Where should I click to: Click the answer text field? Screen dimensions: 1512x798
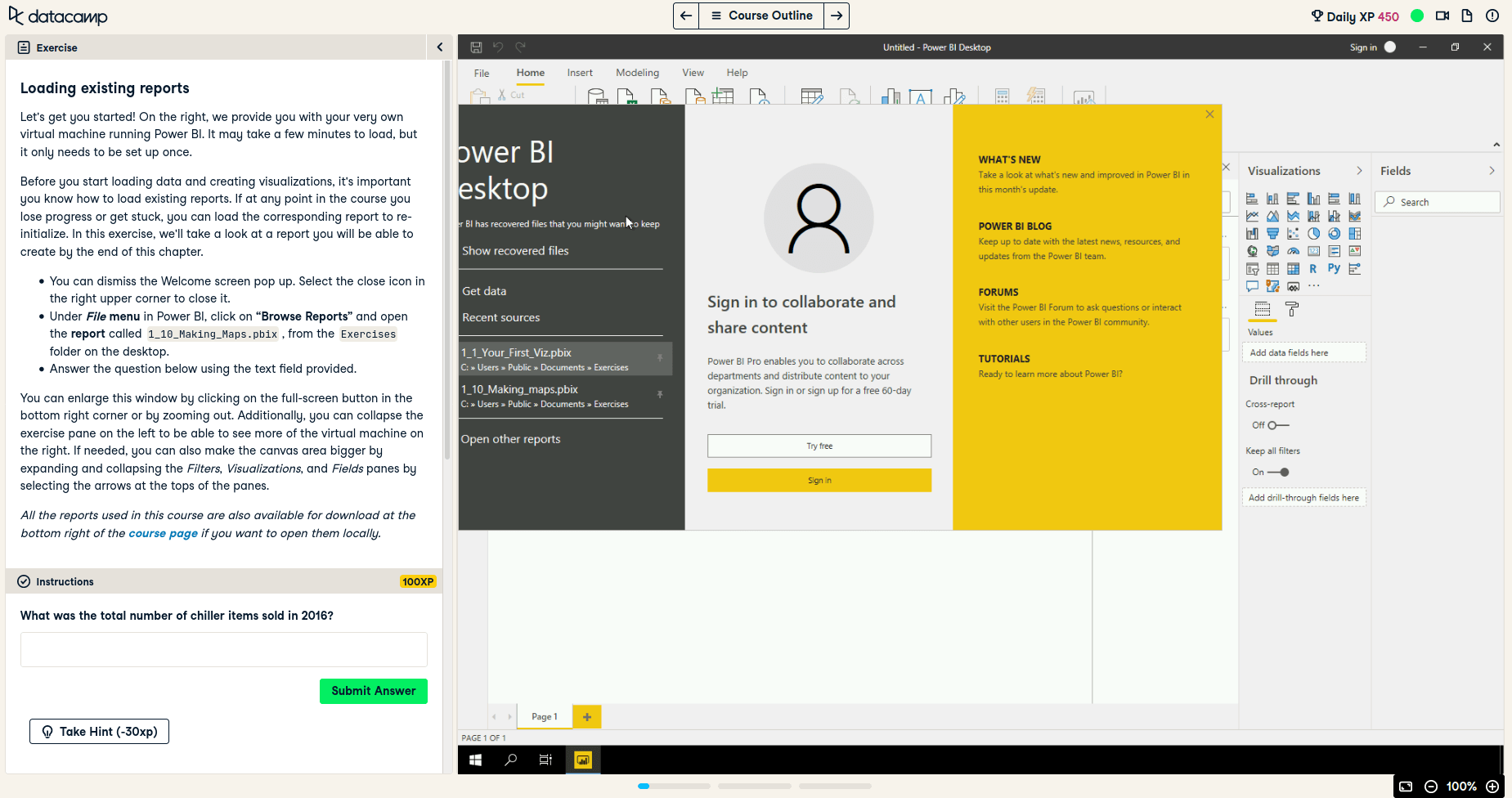pyautogui.click(x=224, y=649)
